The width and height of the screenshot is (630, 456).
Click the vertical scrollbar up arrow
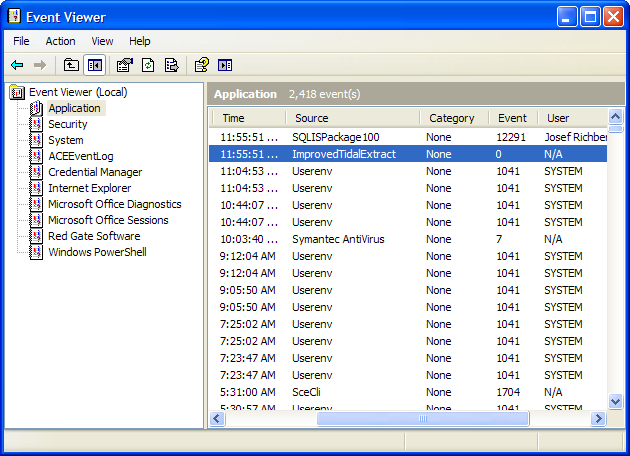[616, 117]
